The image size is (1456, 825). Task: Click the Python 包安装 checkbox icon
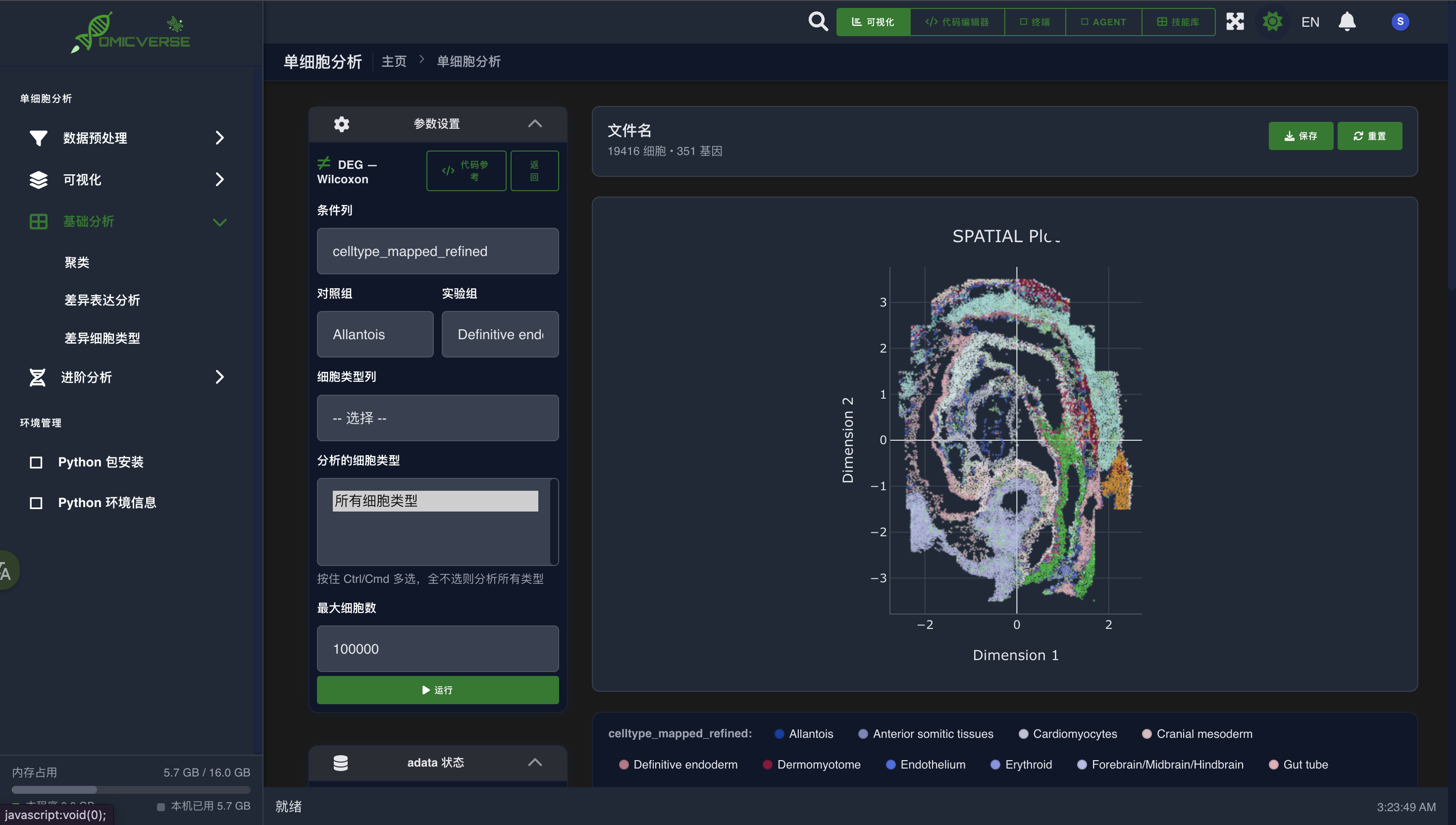[36, 463]
